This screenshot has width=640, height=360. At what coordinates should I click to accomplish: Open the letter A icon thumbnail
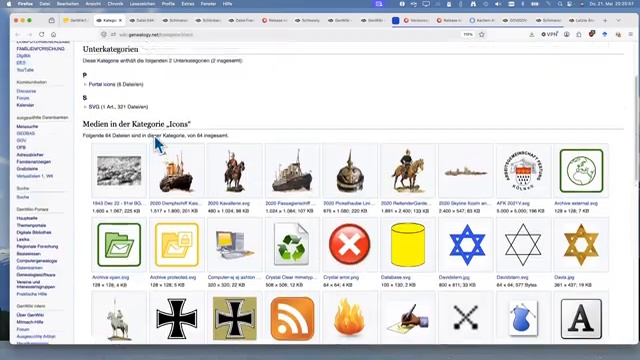(x=581, y=318)
